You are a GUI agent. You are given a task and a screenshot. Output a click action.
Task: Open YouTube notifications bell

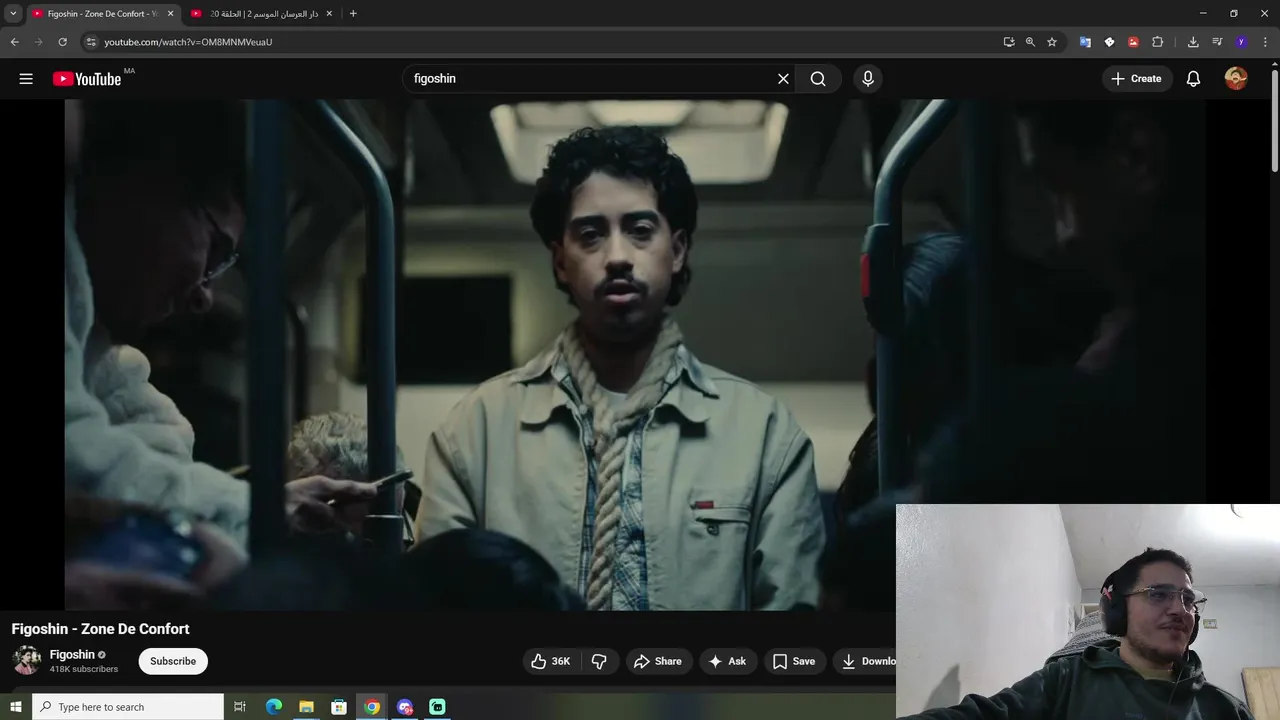(1193, 79)
